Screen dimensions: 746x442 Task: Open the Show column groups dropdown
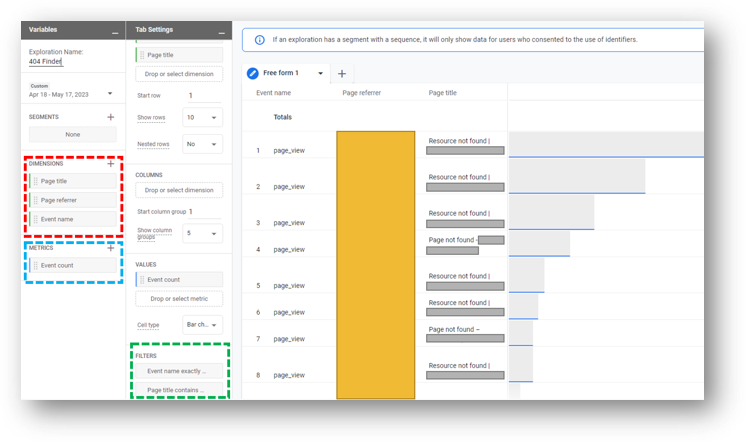coord(202,233)
